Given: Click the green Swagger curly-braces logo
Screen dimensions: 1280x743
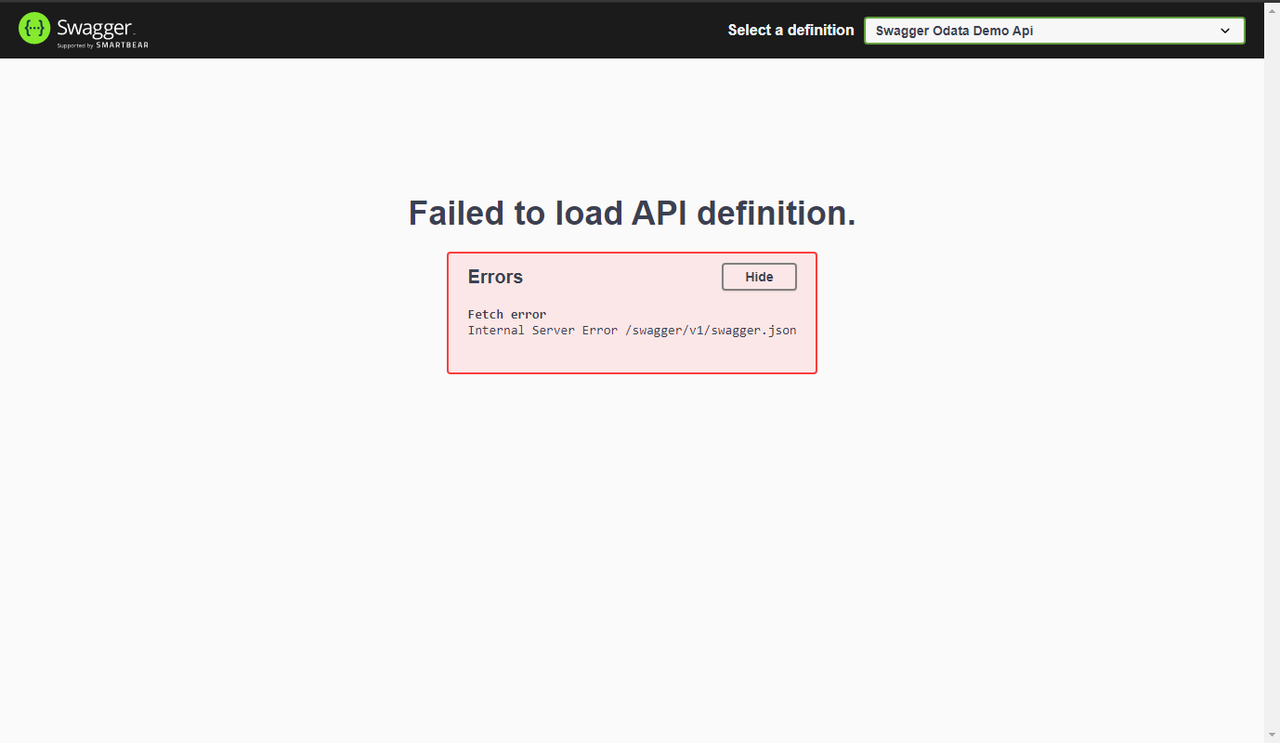Looking at the screenshot, I should [33, 27].
